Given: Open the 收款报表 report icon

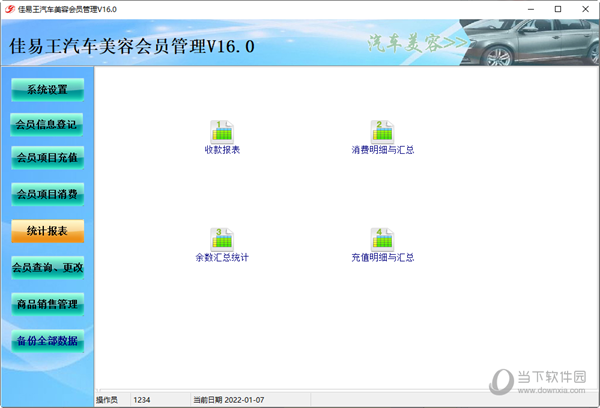Looking at the screenshot, I should [x=222, y=132].
